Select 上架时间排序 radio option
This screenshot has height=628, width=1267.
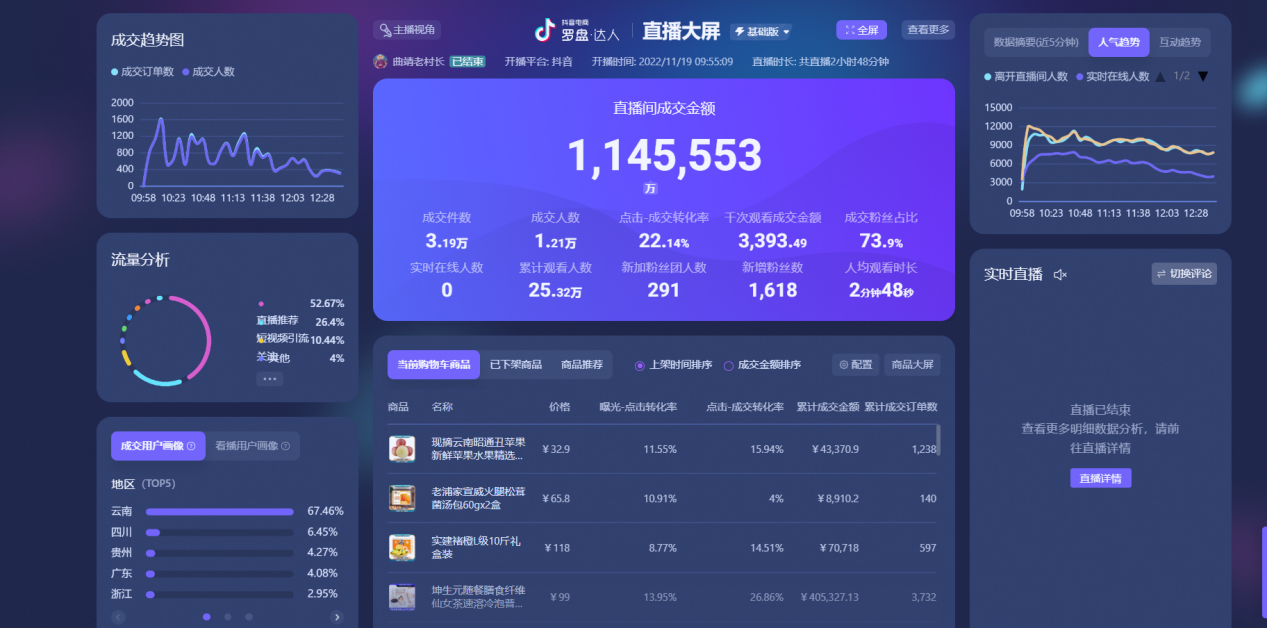click(640, 365)
